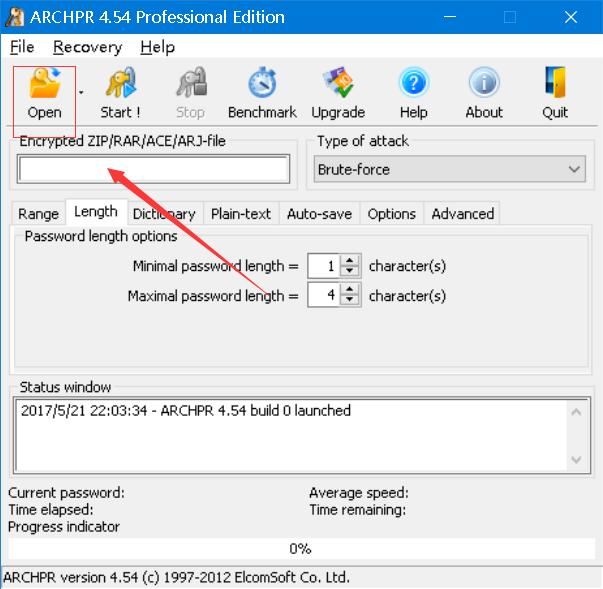Viewport: 603px width, 589px height.
Task: Increase minimal password length with up arrow
Action: (350, 260)
